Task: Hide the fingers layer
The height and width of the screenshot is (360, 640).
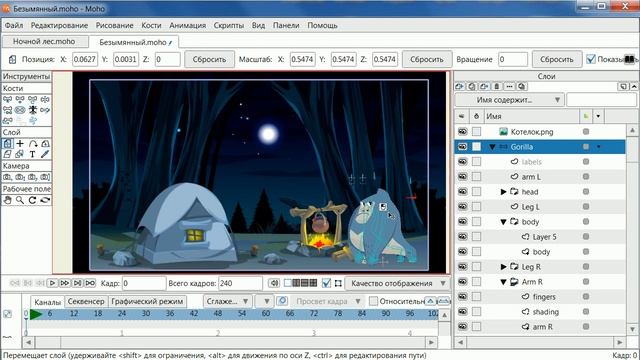Action: click(x=462, y=297)
